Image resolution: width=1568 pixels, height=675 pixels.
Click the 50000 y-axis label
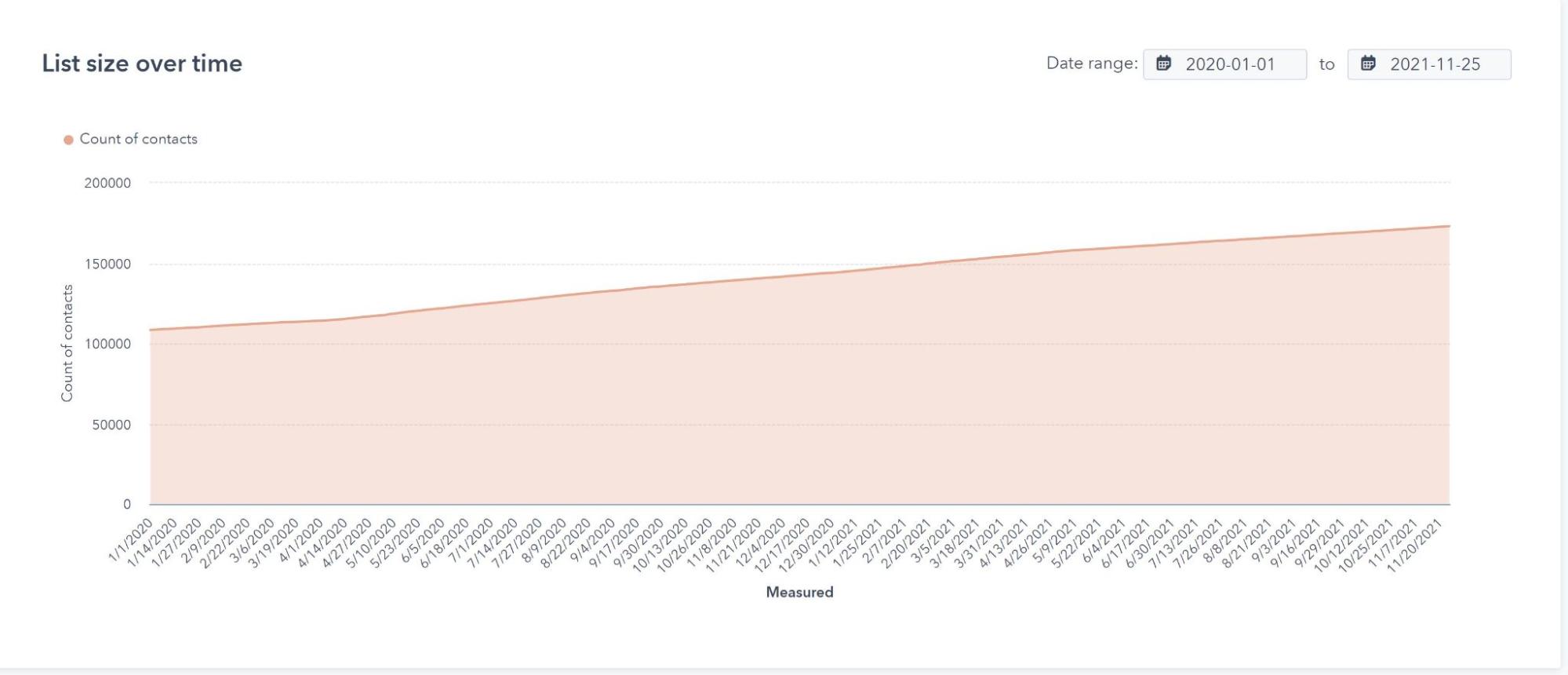coord(111,425)
